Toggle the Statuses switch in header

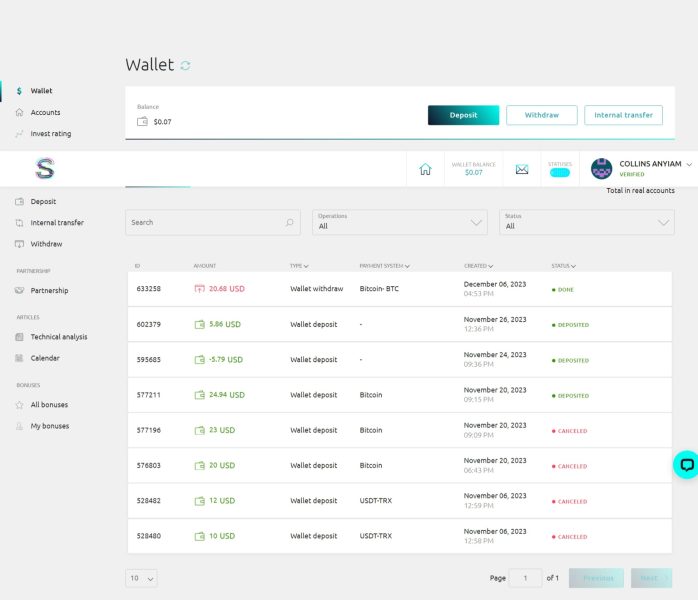pyautogui.click(x=560, y=173)
